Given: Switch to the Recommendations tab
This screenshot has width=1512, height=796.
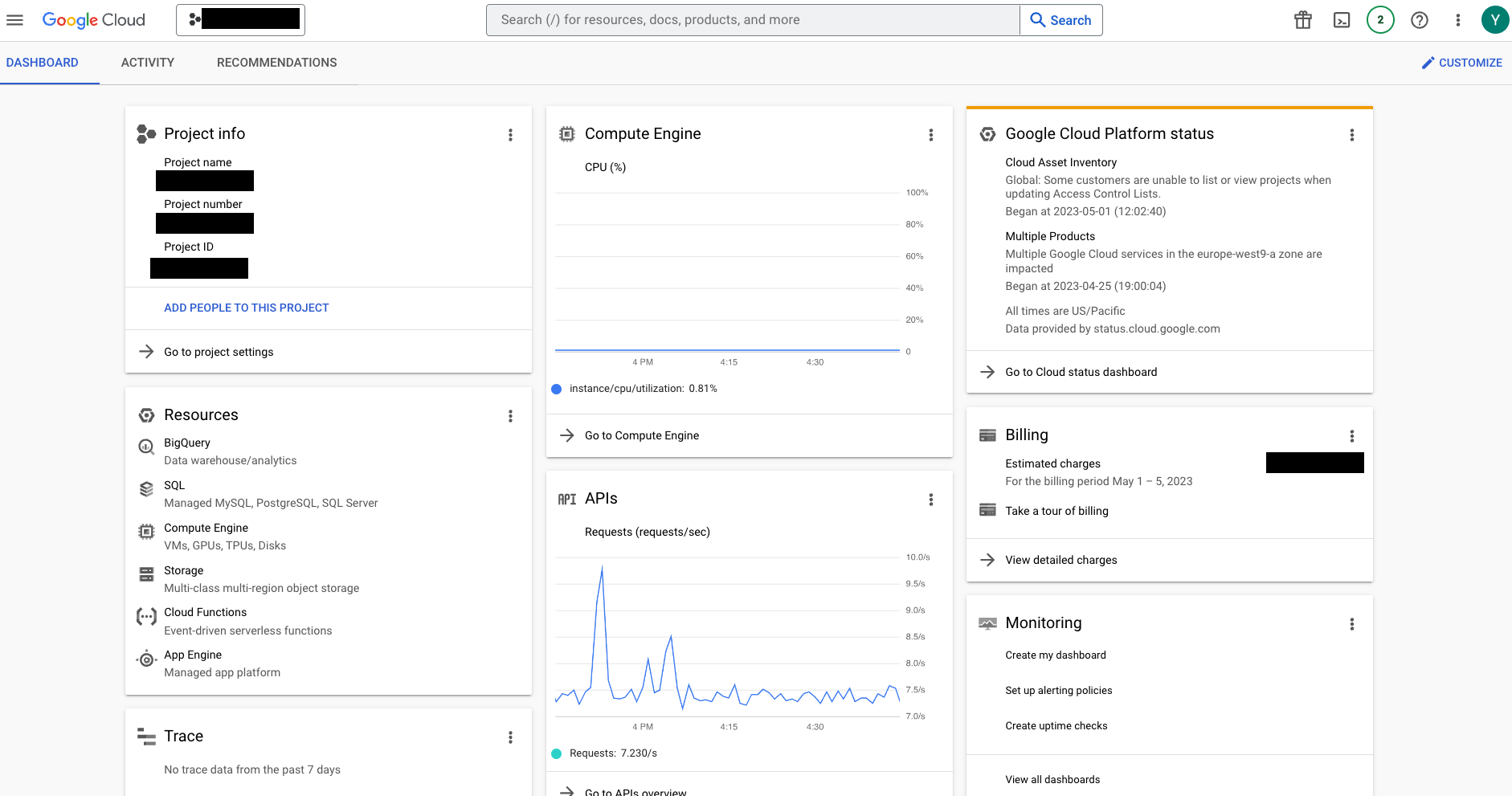Looking at the screenshot, I should pyautogui.click(x=277, y=63).
